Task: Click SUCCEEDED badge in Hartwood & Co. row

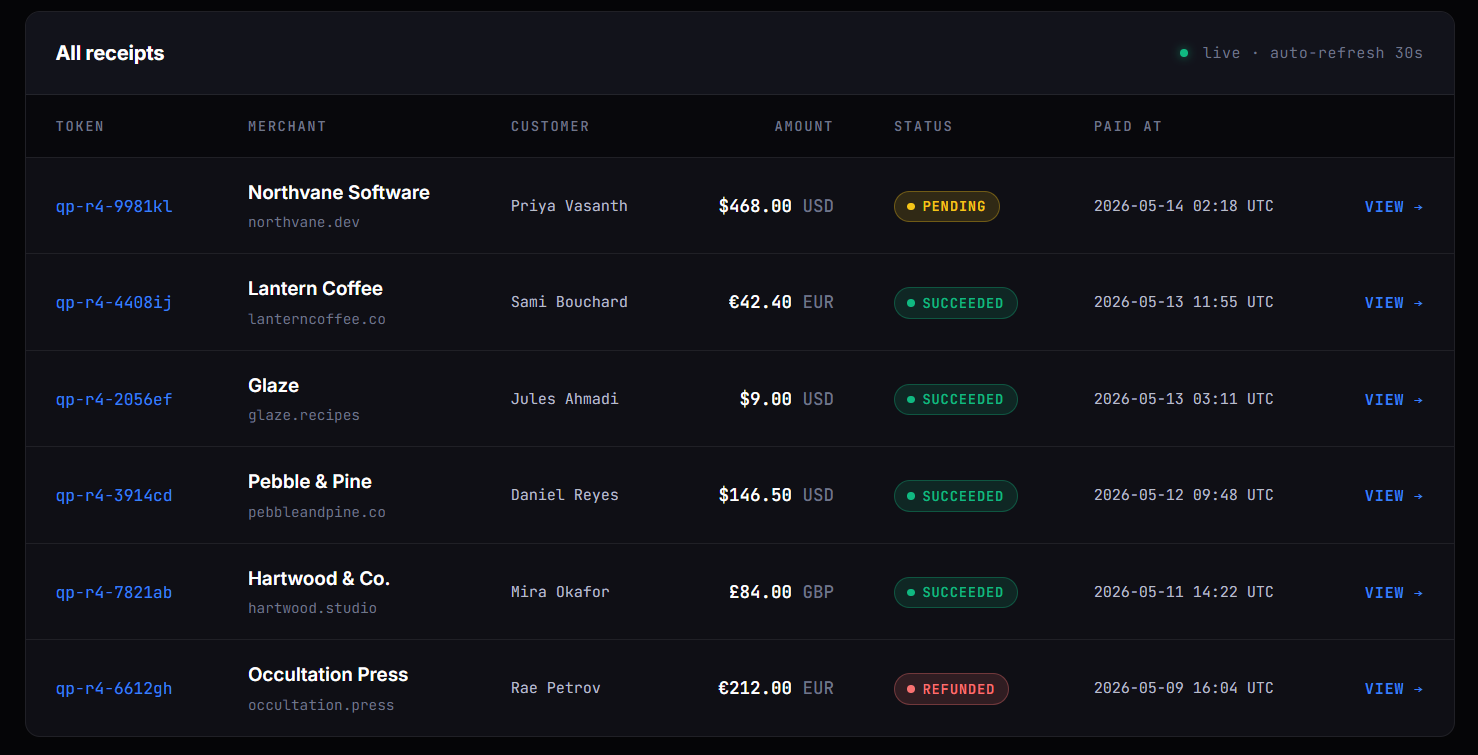Action: coord(955,593)
